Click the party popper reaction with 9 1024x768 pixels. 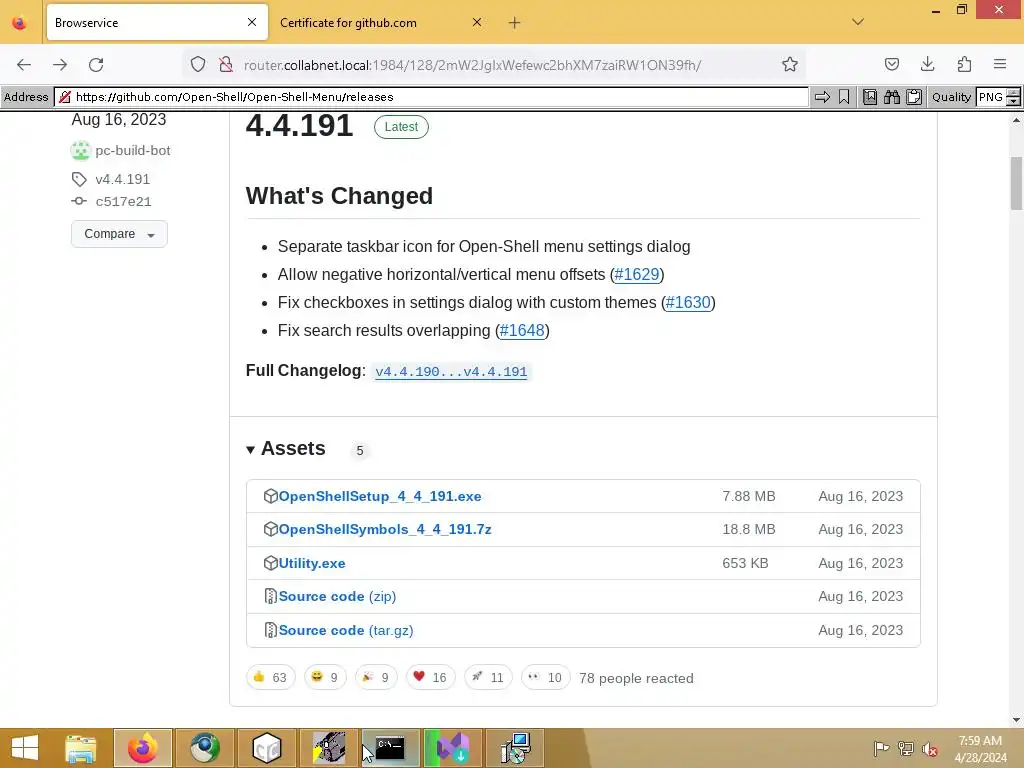(376, 677)
